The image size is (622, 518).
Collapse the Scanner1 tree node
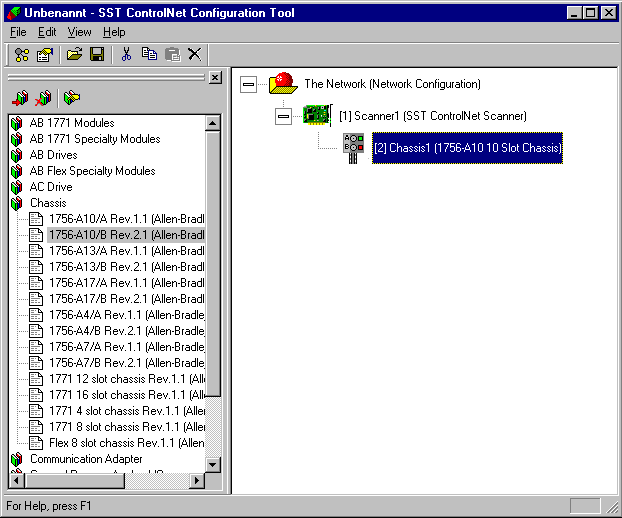pyautogui.click(x=283, y=116)
